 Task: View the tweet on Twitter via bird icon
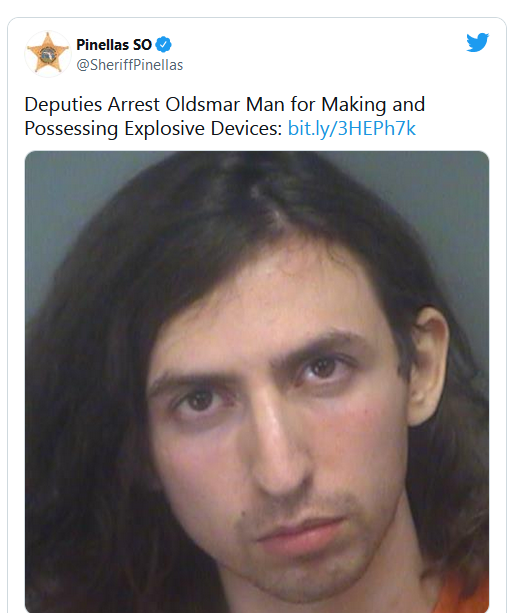pyautogui.click(x=477, y=42)
